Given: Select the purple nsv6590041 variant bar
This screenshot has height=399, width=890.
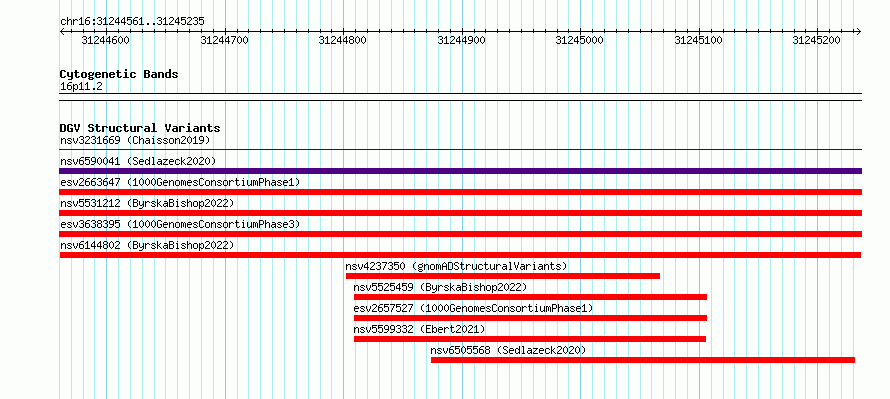Looking at the screenshot, I should tap(460, 171).
